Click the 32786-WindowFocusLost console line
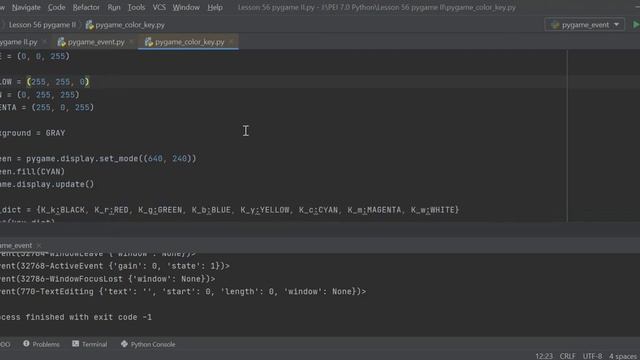The width and height of the screenshot is (640, 360). tap(108, 279)
